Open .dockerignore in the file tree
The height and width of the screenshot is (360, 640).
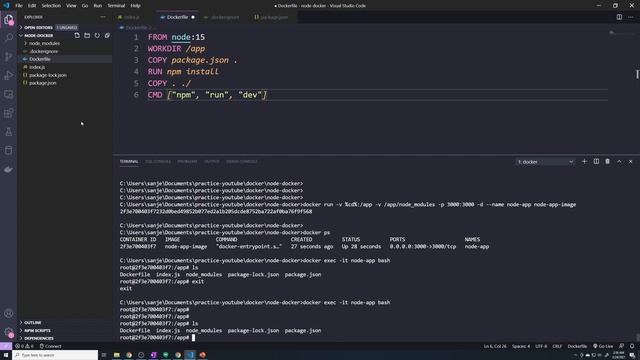(43, 51)
